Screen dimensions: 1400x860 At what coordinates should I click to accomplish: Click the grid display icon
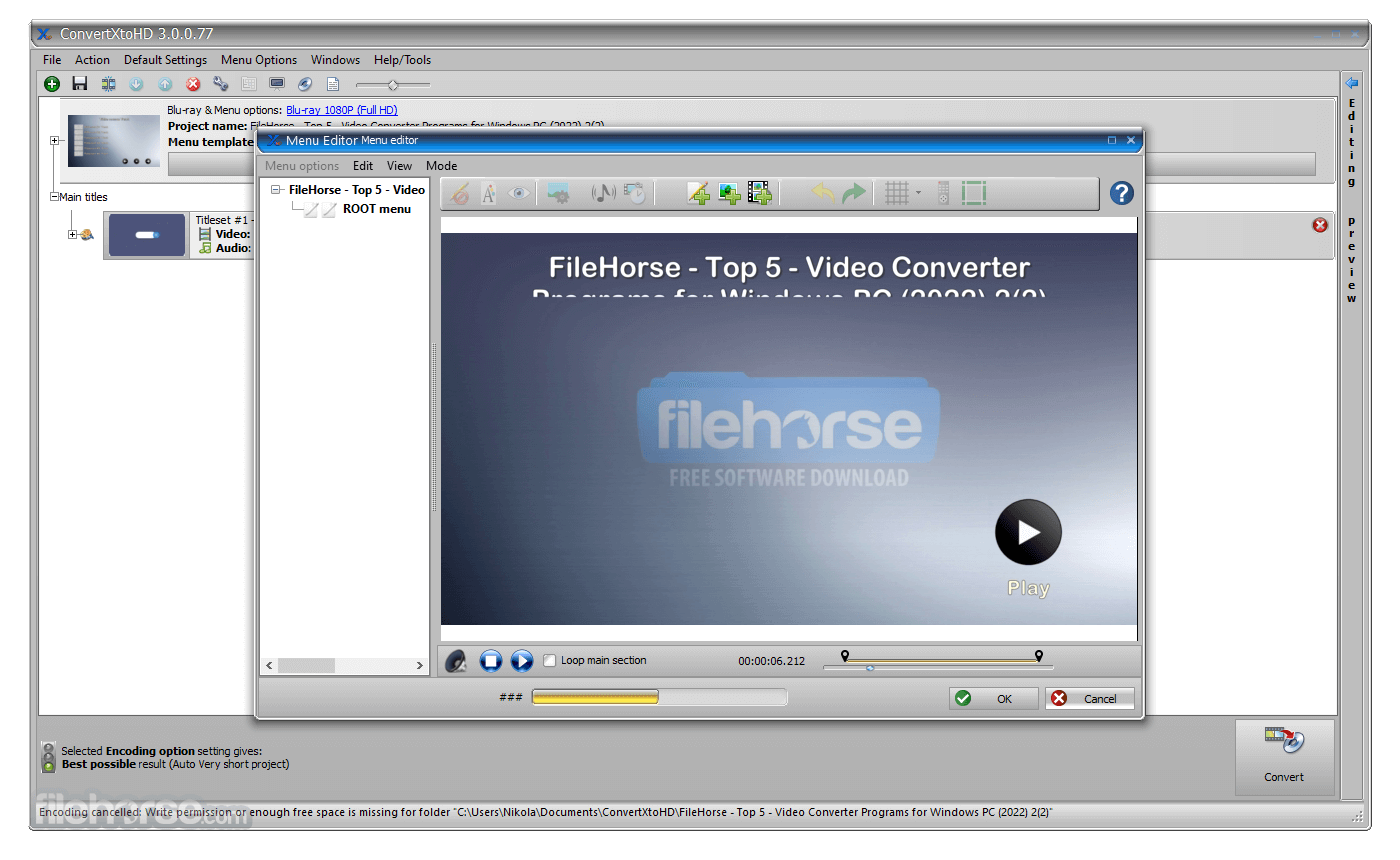(897, 194)
